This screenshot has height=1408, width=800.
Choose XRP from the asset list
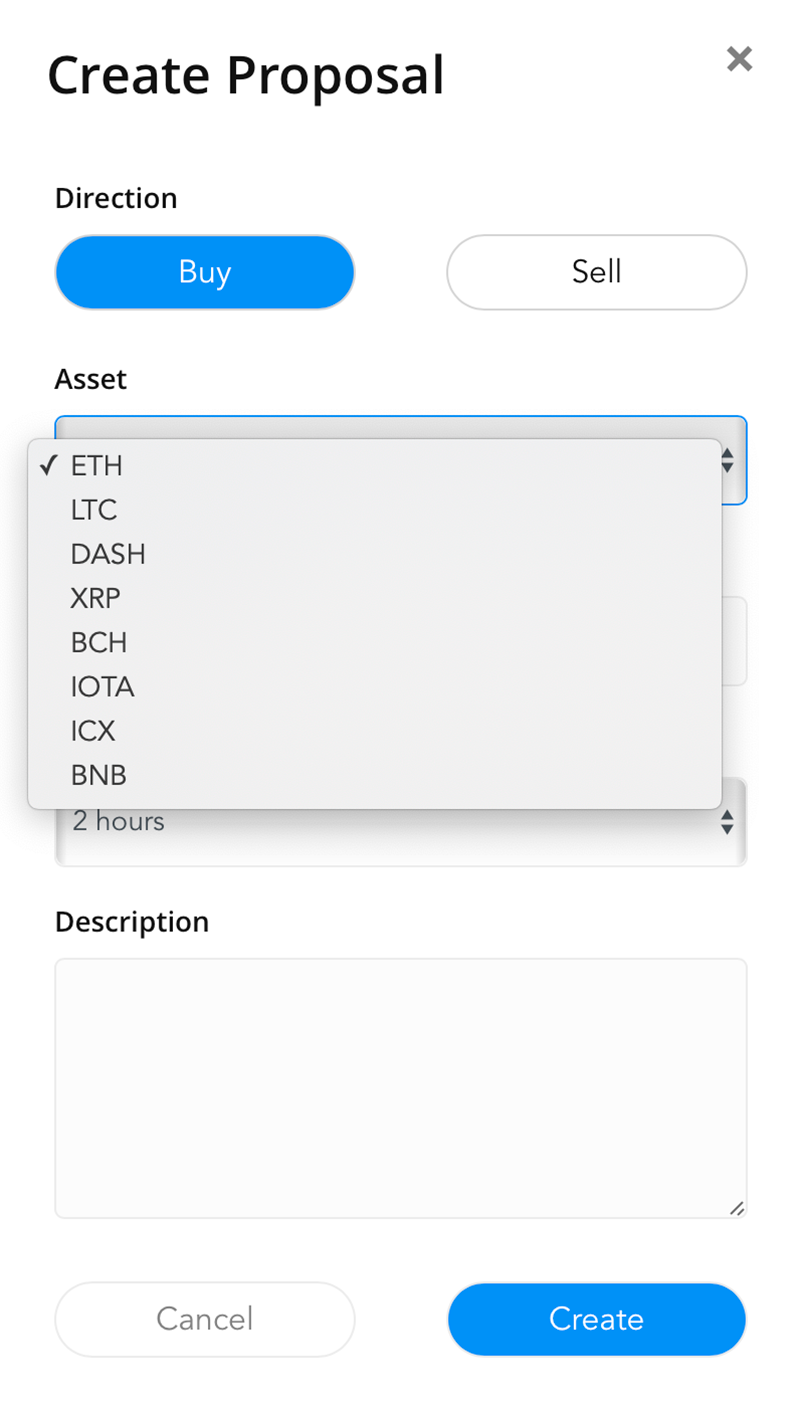click(375, 598)
